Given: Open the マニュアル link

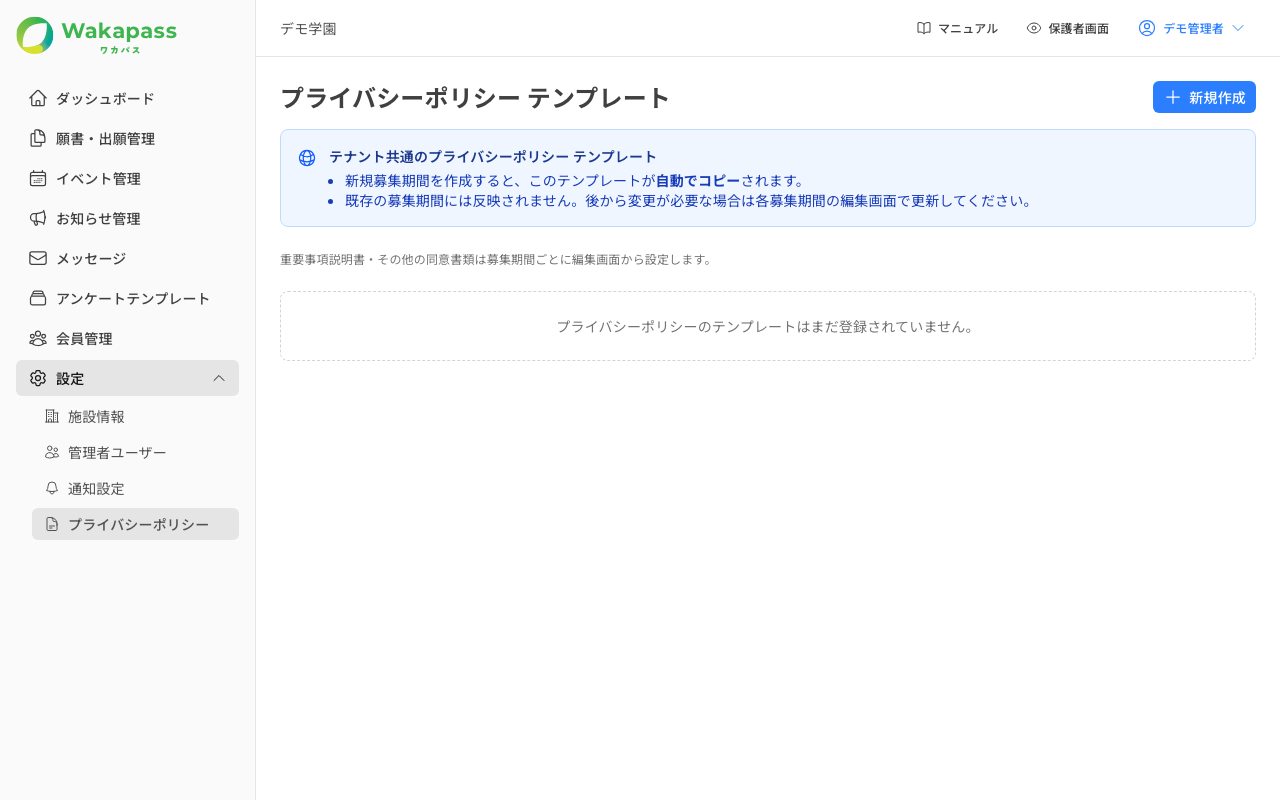Looking at the screenshot, I should pyautogui.click(x=957, y=28).
